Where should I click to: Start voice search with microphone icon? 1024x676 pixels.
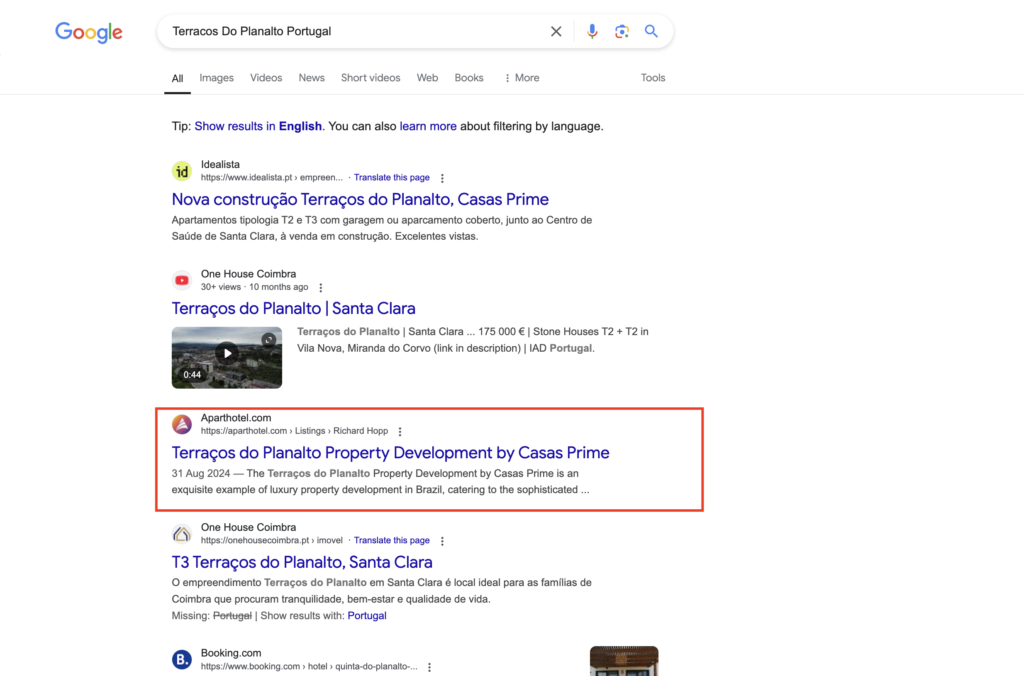point(592,31)
